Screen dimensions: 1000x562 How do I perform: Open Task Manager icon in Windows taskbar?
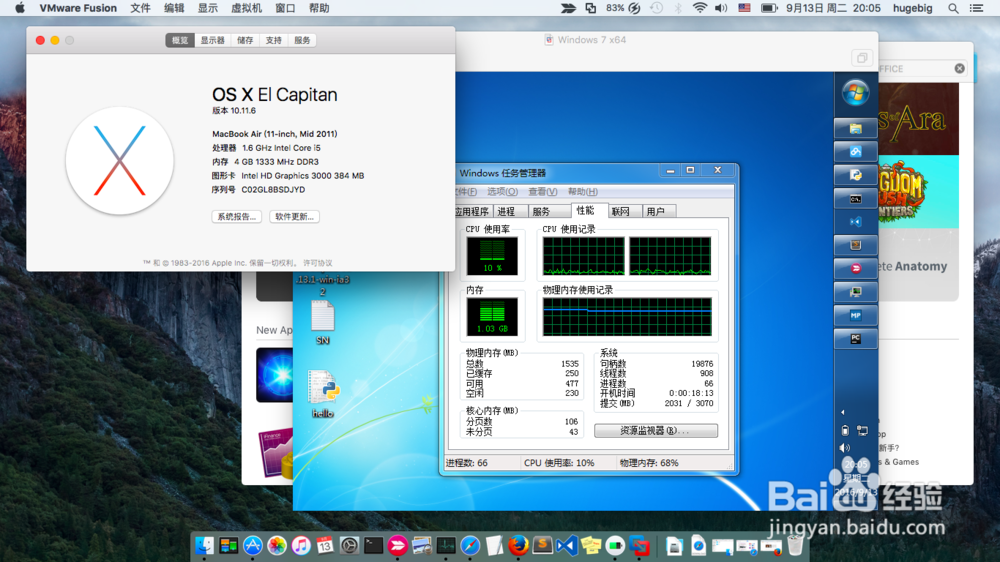click(855, 292)
